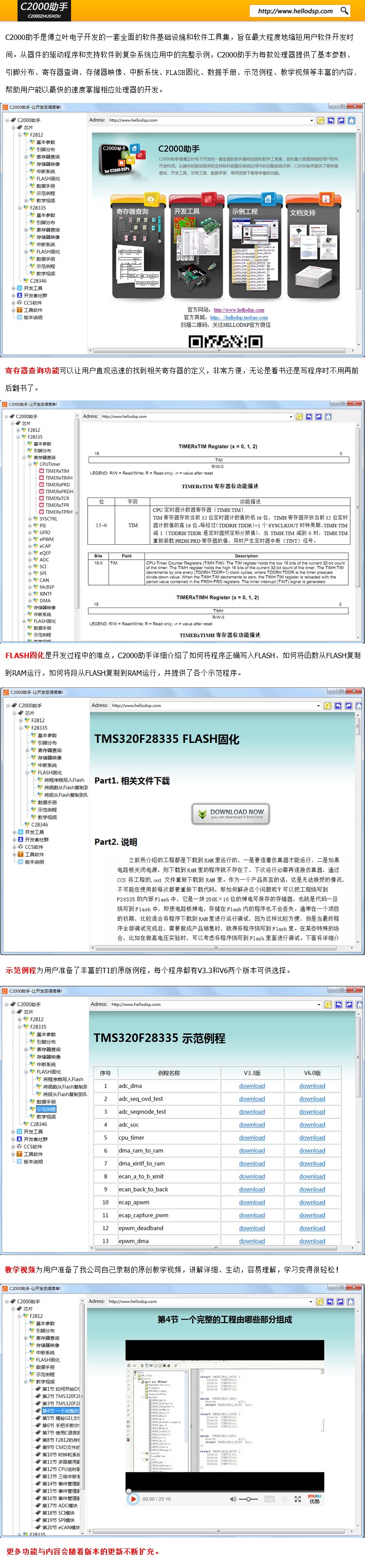This screenshot has height=1568, width=365.
Task: Click the QR code image below the 官方网站 links
Action: point(226,341)
